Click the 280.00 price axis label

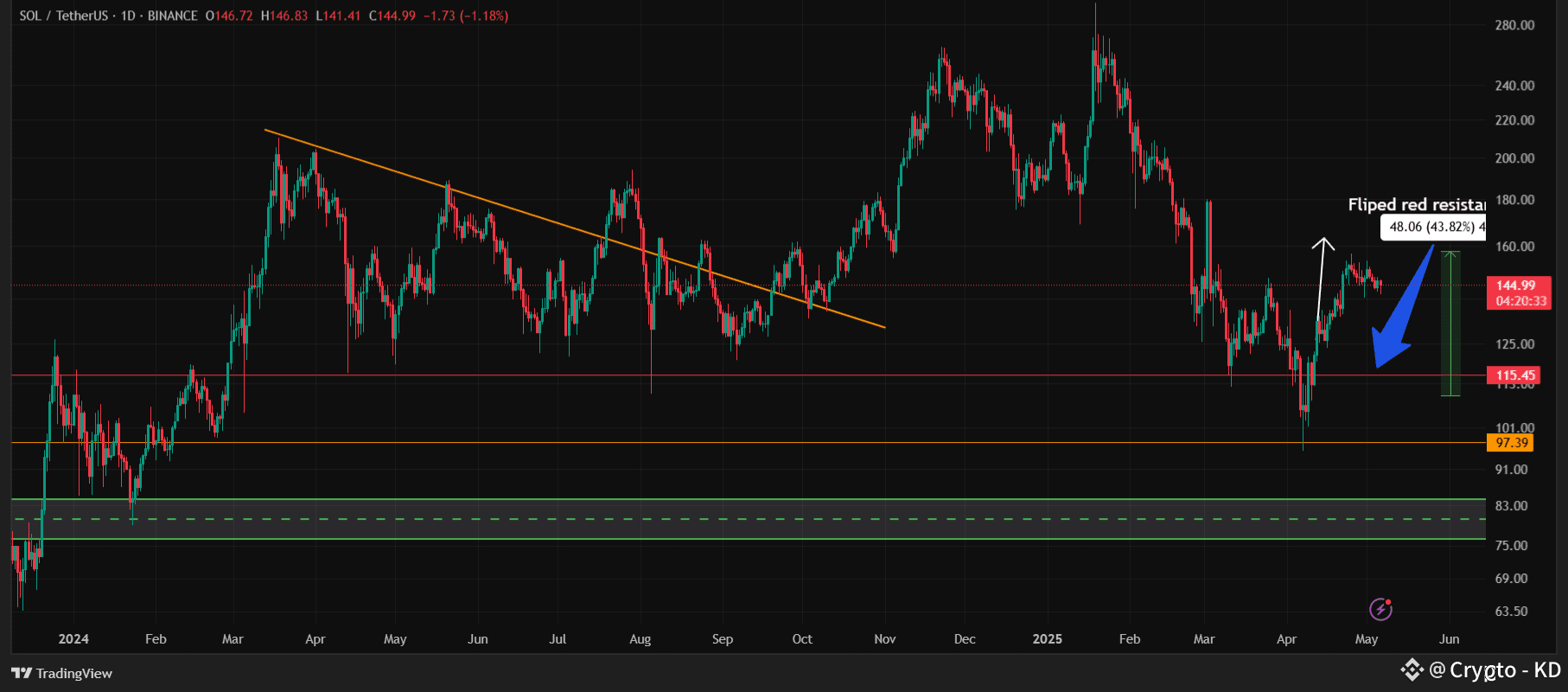point(1514,25)
